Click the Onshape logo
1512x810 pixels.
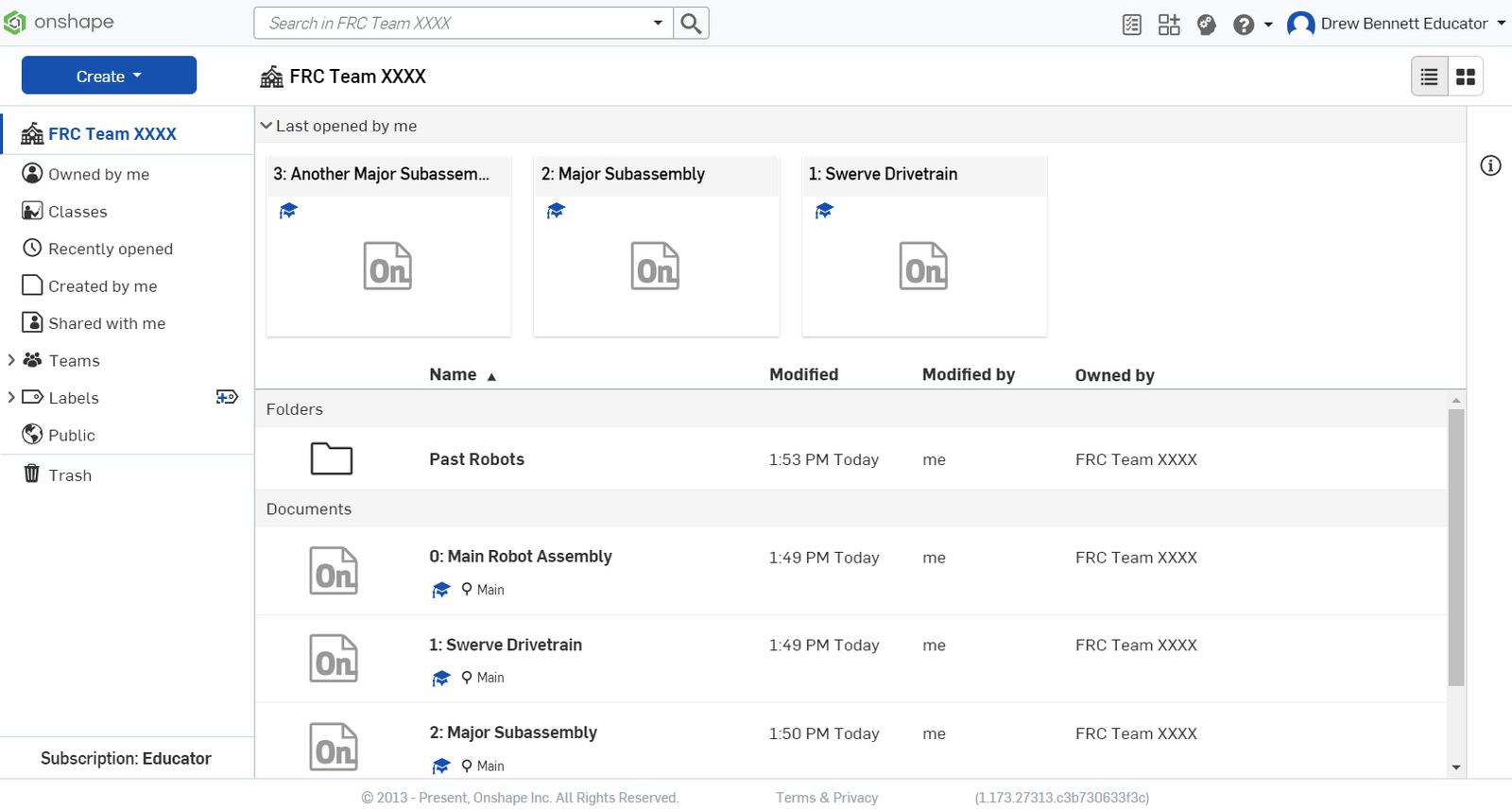click(x=59, y=22)
